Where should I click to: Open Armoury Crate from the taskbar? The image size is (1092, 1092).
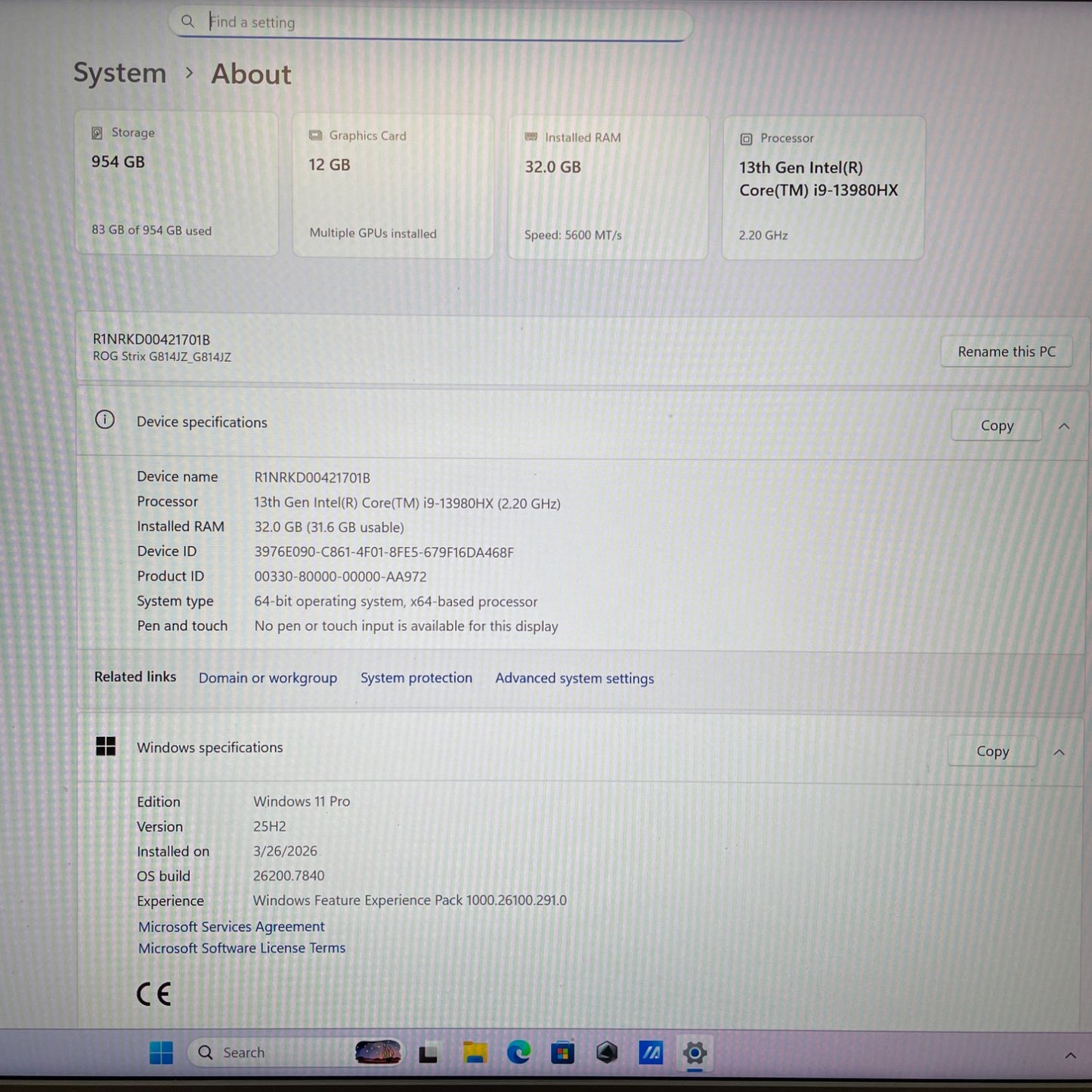[x=606, y=1052]
